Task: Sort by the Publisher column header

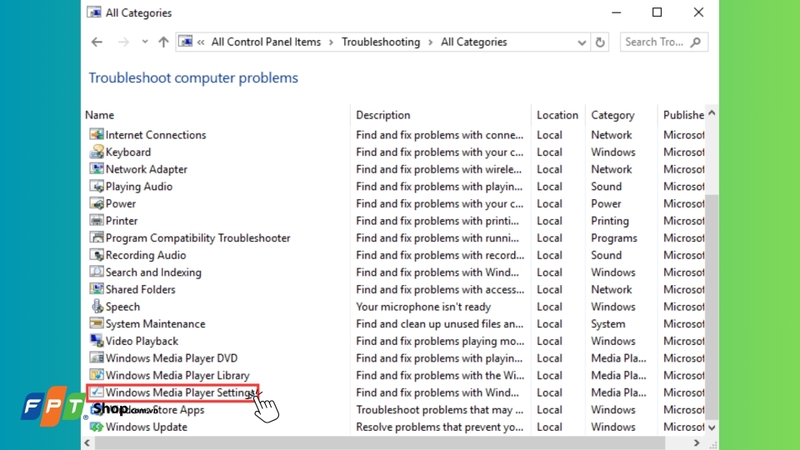Action: (x=683, y=115)
